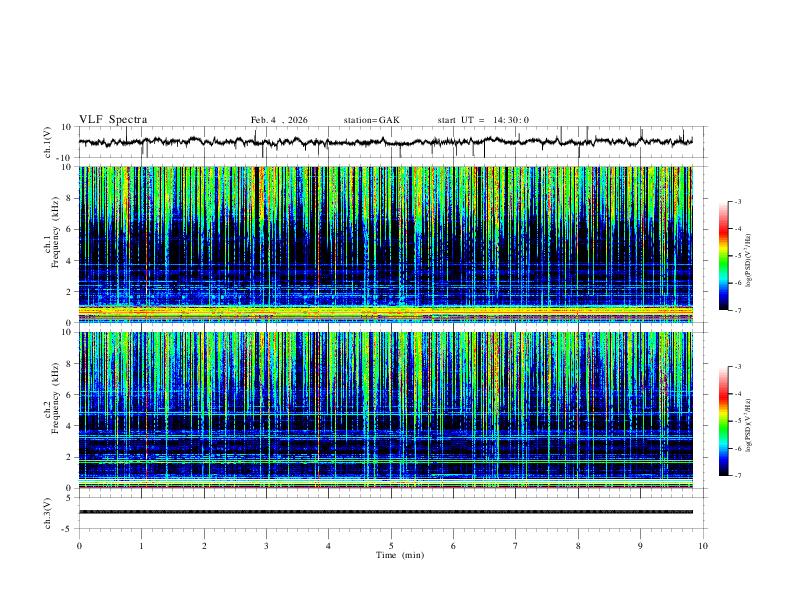Click the "-7" label on ch.2 colorbar
The width and height of the screenshot is (792, 612).
[737, 476]
